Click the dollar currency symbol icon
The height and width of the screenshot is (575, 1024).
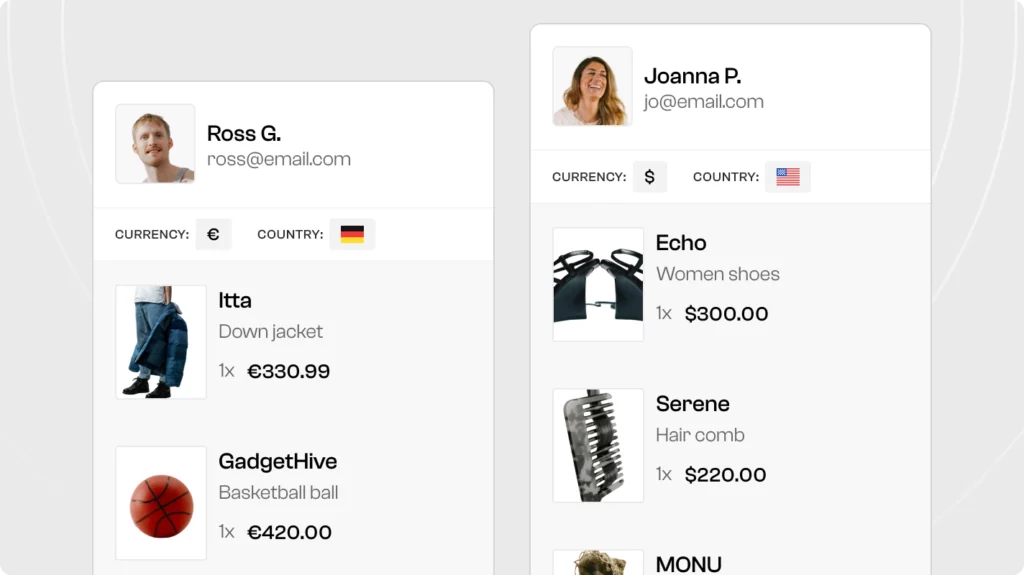pyautogui.click(x=649, y=177)
